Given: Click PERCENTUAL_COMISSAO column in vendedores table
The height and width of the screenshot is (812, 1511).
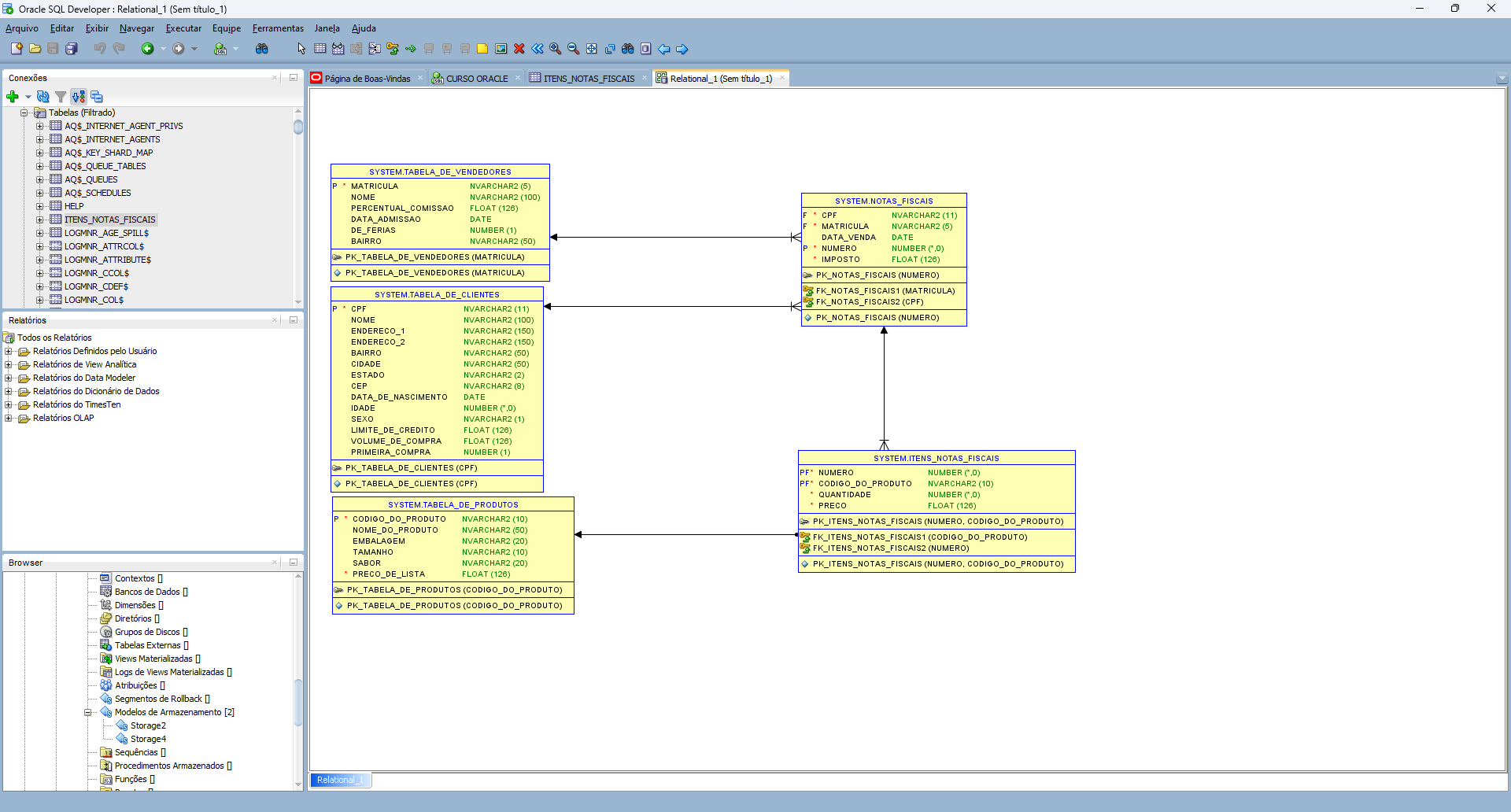Looking at the screenshot, I should point(402,209).
